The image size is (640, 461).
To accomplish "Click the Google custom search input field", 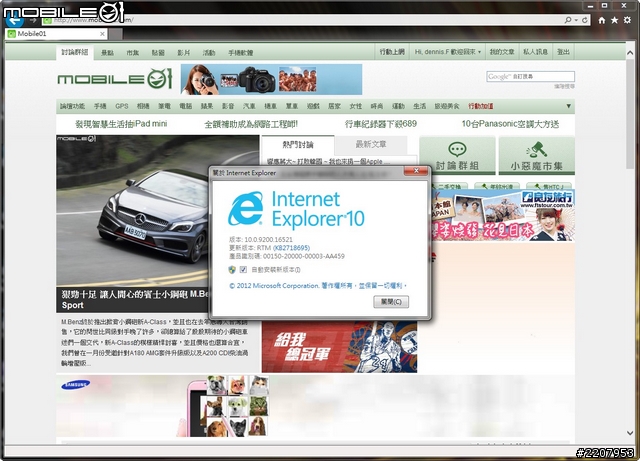I will (x=530, y=76).
